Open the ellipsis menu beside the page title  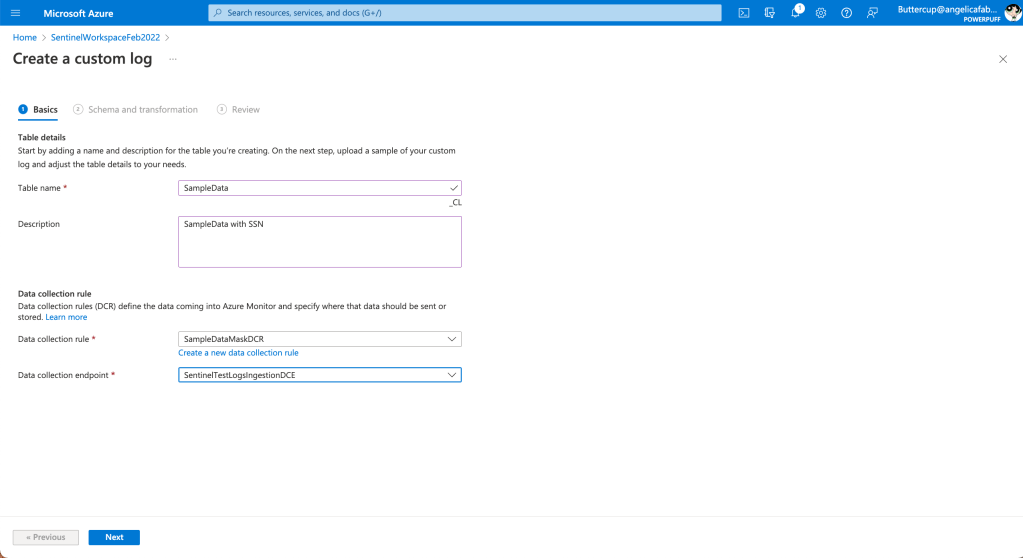pos(172,59)
